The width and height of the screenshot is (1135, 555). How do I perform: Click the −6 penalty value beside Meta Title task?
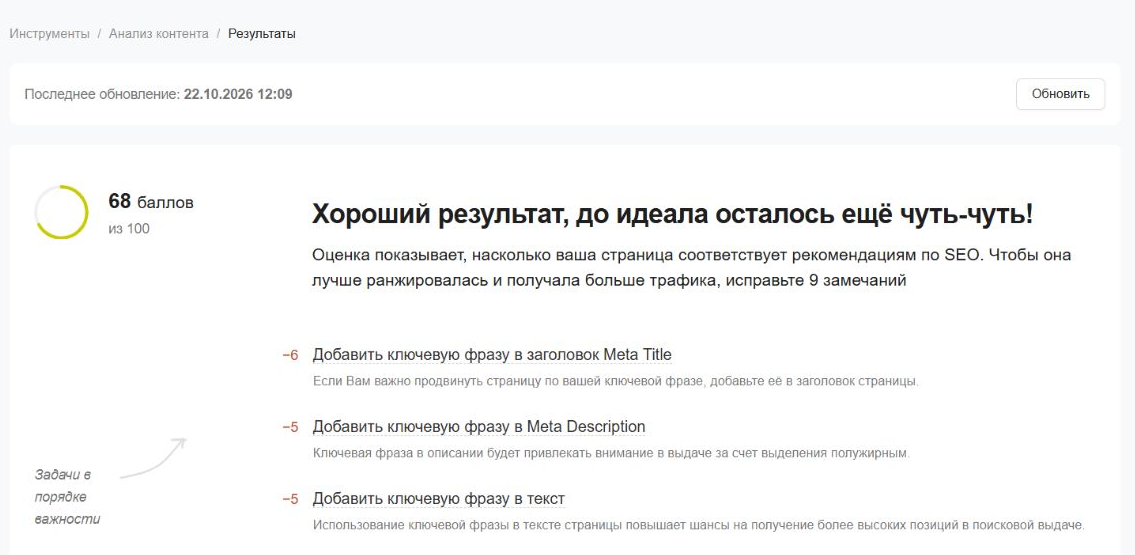tap(290, 355)
